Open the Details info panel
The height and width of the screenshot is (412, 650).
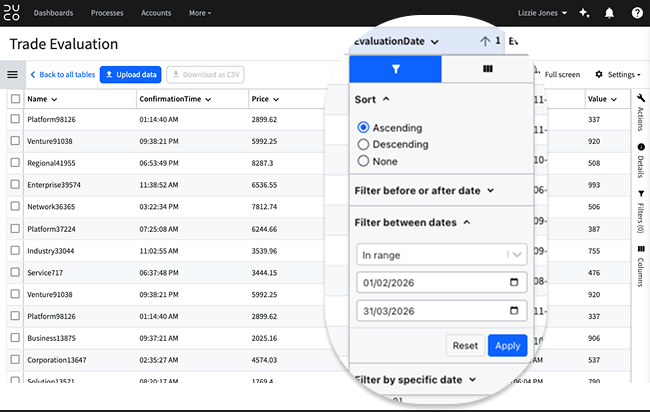641,160
